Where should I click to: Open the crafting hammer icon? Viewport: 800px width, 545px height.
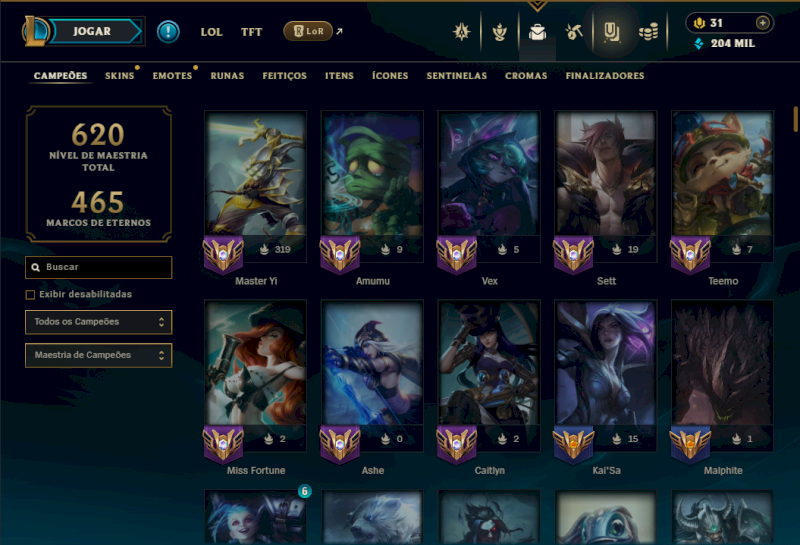pyautogui.click(x=574, y=32)
